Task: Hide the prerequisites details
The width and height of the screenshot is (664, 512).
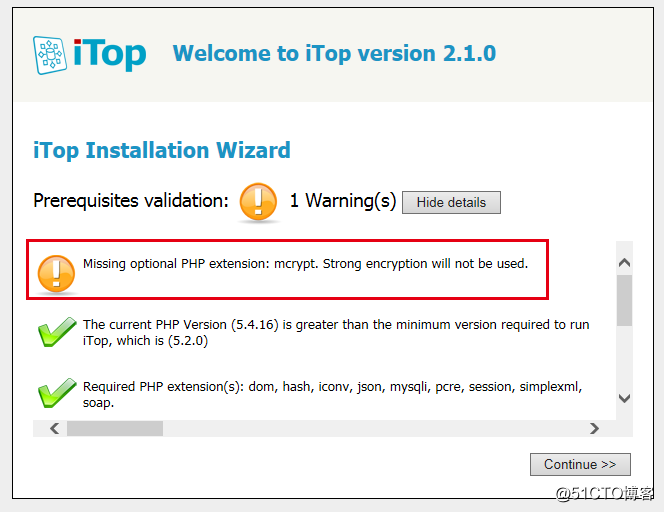Action: tap(451, 202)
